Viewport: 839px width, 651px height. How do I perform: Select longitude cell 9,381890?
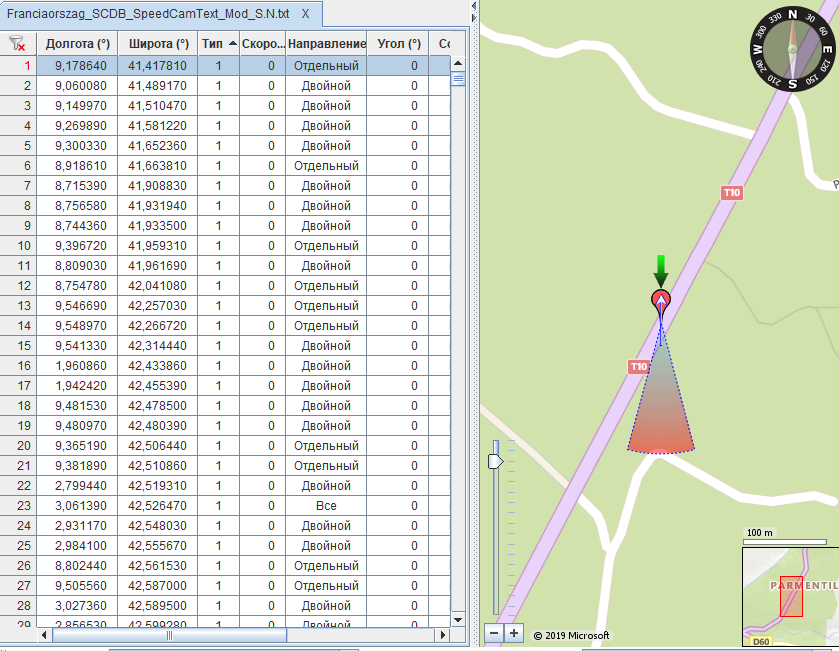(77, 465)
